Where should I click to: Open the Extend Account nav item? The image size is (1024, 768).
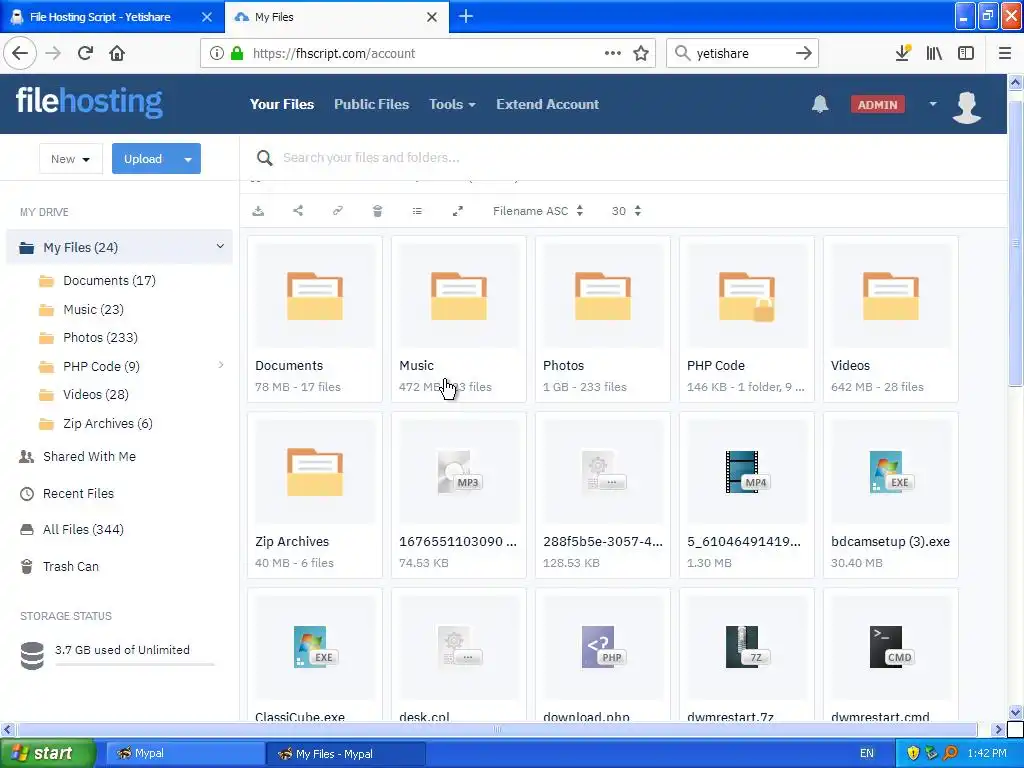tap(547, 104)
